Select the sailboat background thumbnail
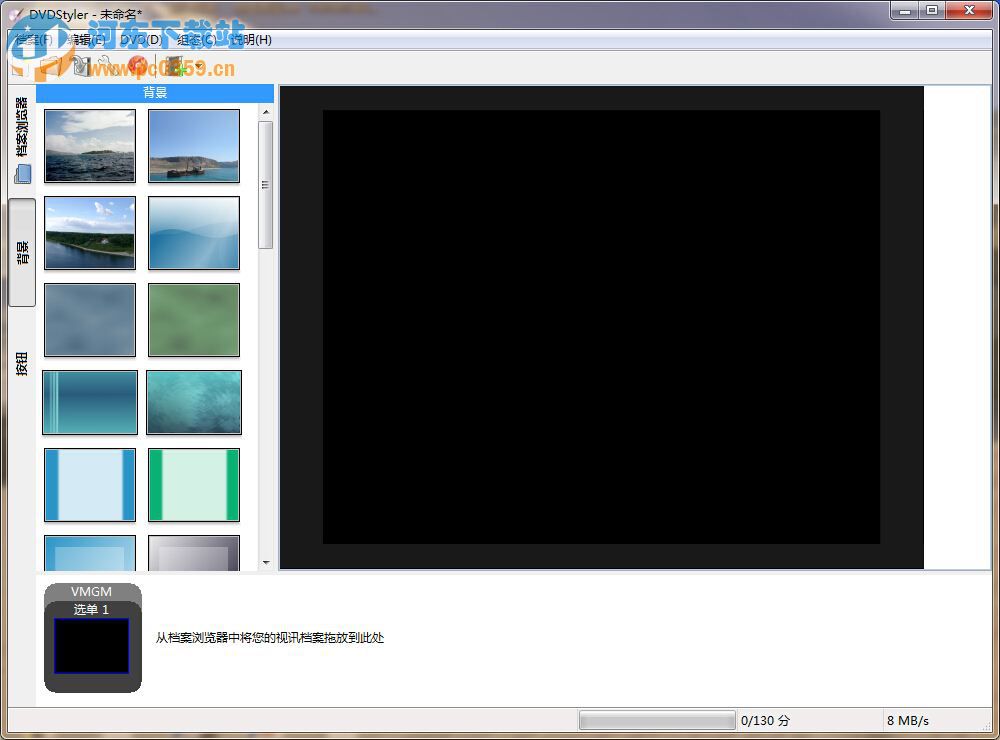 pos(193,146)
